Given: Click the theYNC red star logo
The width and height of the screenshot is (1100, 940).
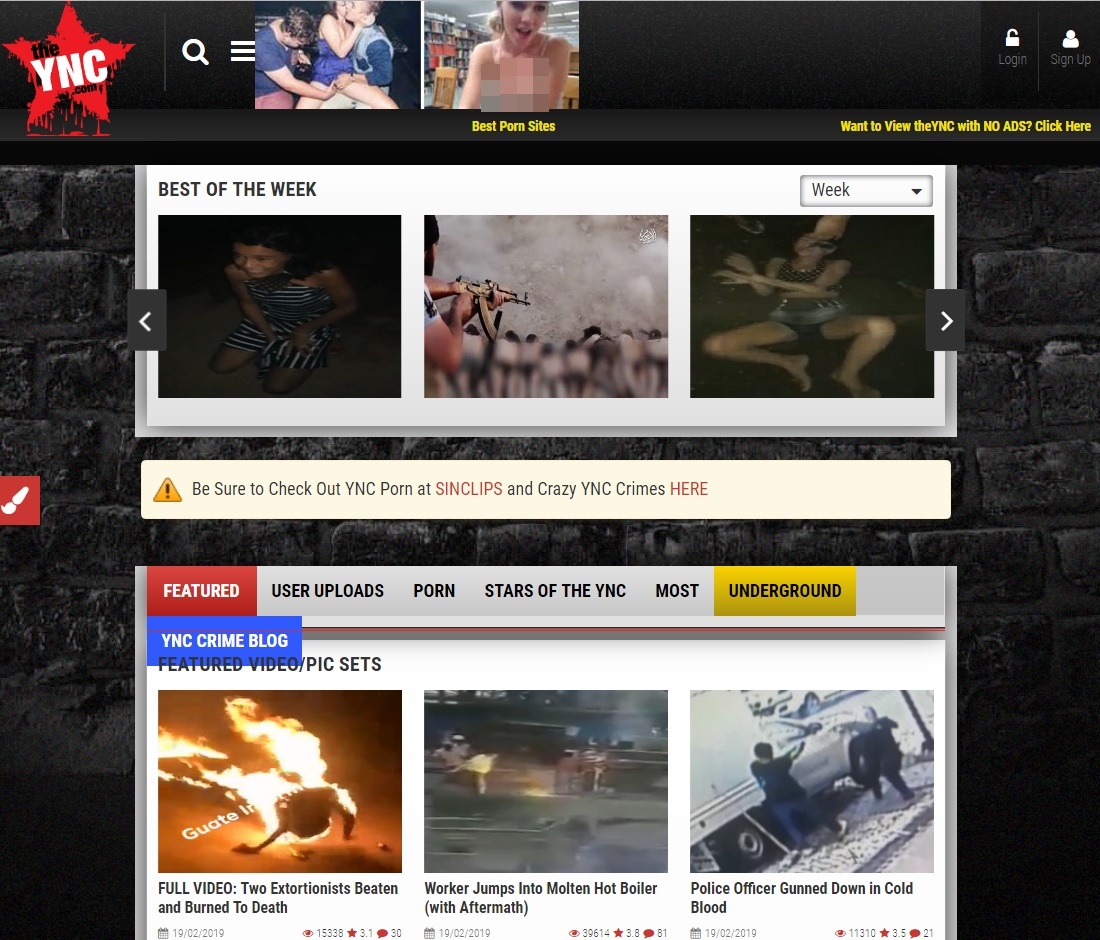Looking at the screenshot, I should pyautogui.click(x=68, y=68).
